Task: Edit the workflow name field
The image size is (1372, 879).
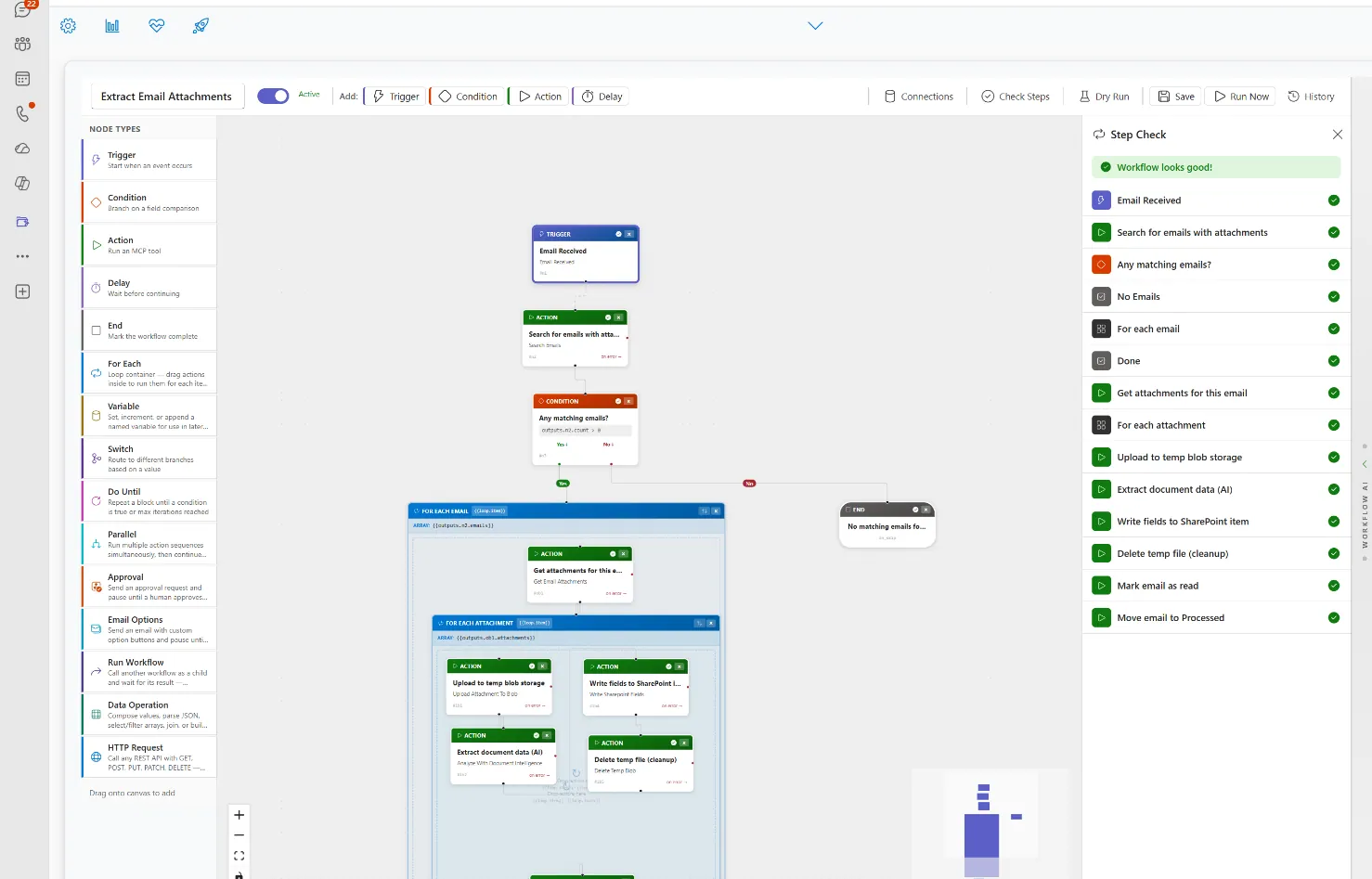Action: pos(167,97)
